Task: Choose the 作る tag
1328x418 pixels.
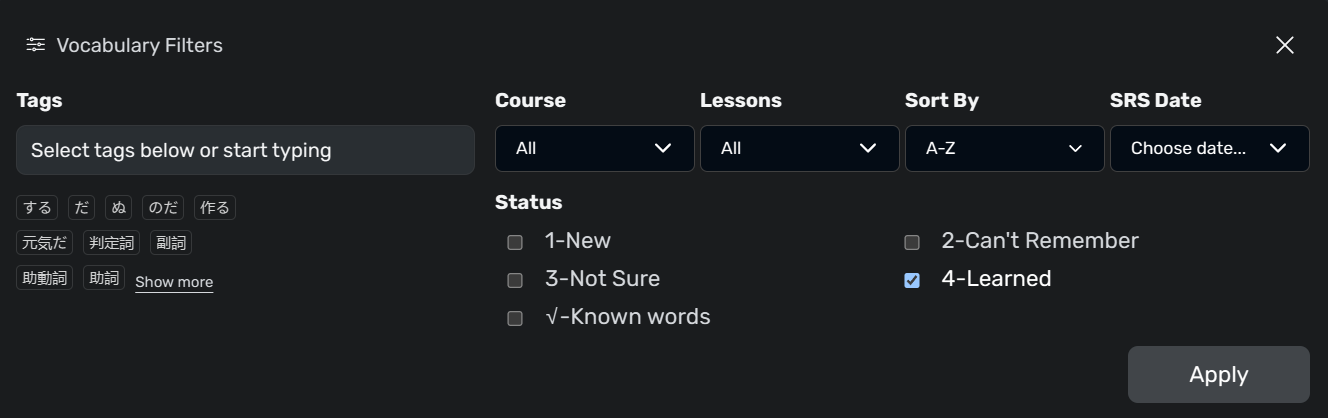Action: tap(215, 208)
